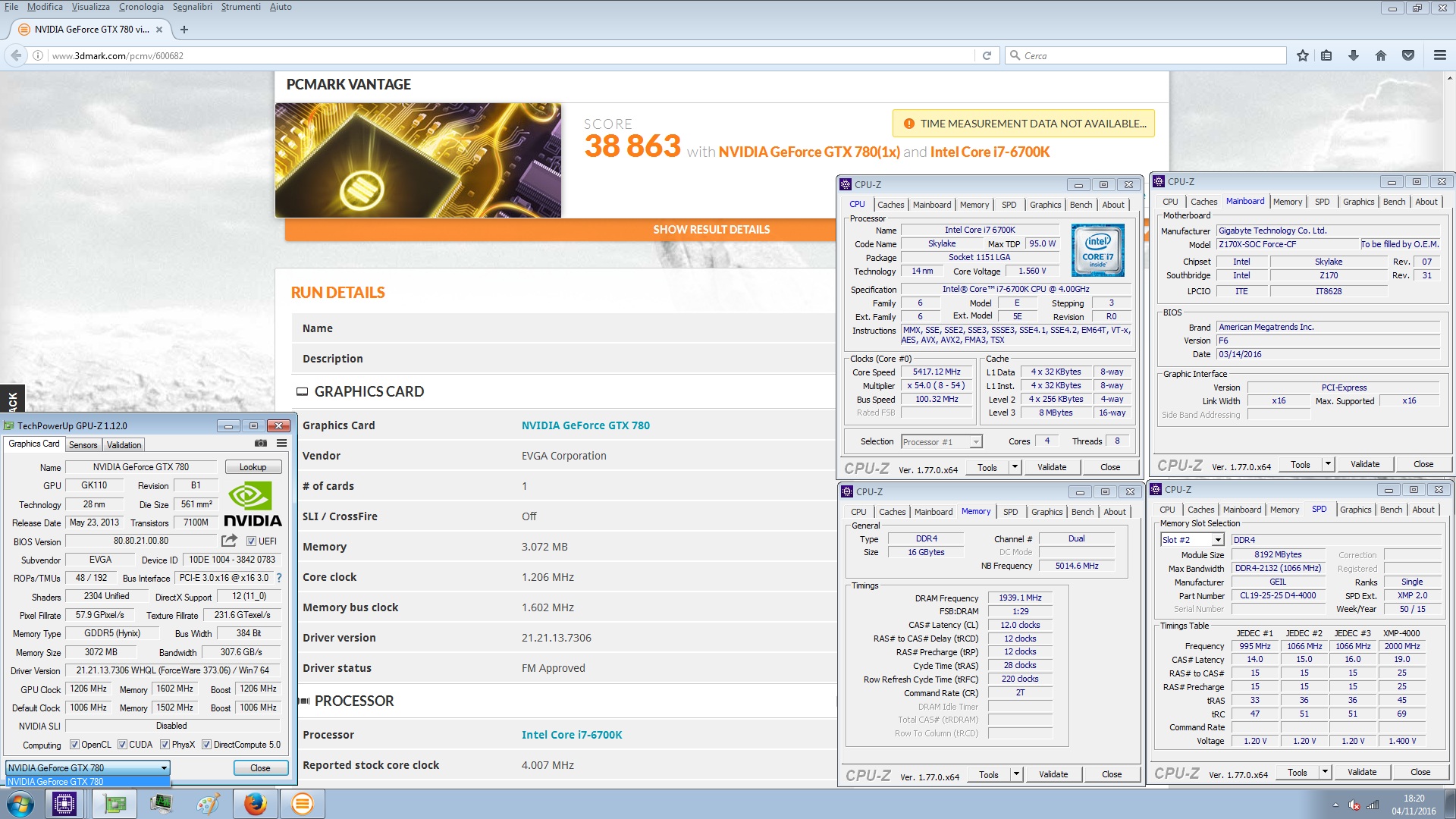Screen dimensions: 1456x819
Task: Close the NVIDIA GeForce GTX 780 browser tab
Action: (159, 30)
